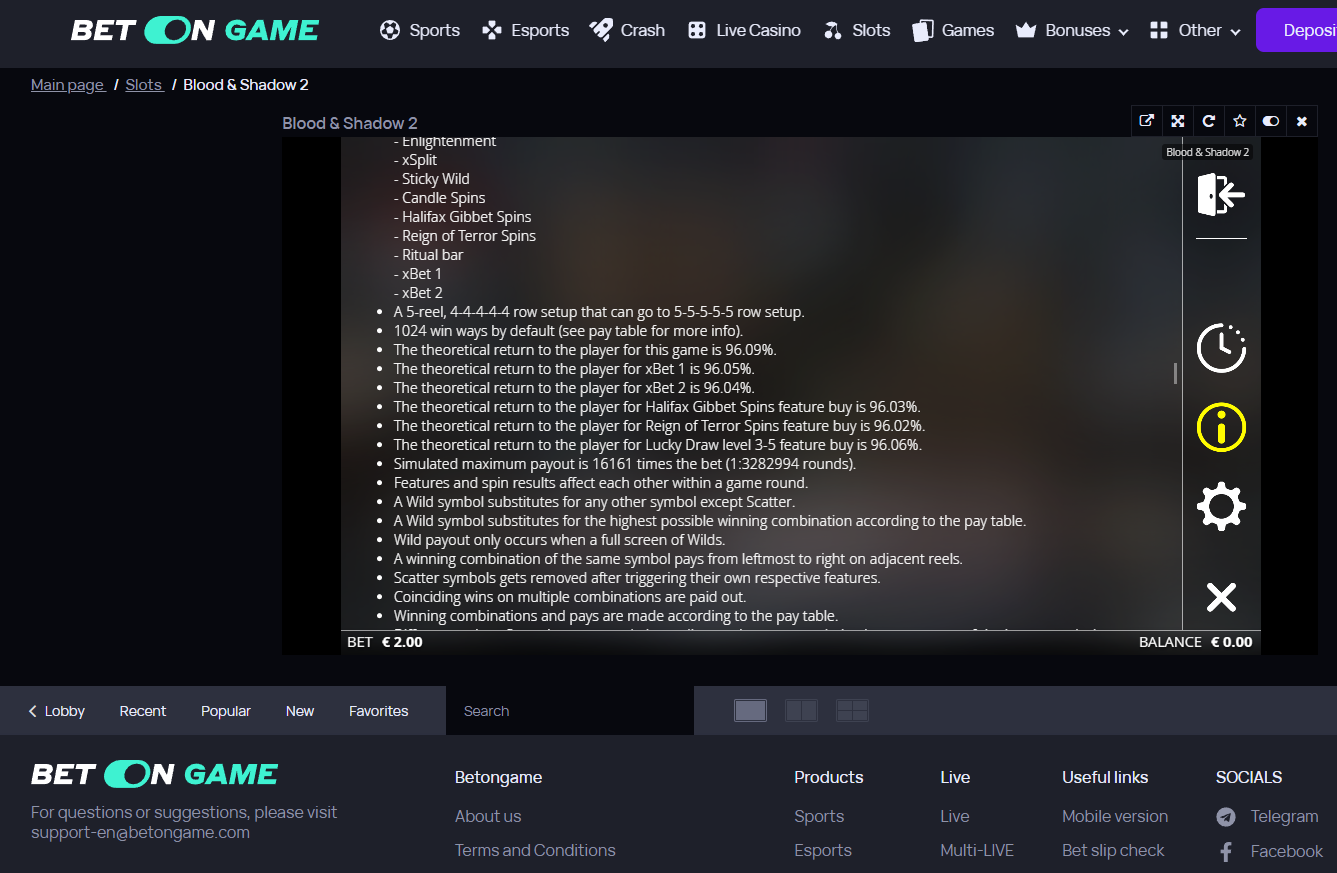Viewport: 1337px width, 873px height.
Task: Open Facebook social link
Action: 1287,851
